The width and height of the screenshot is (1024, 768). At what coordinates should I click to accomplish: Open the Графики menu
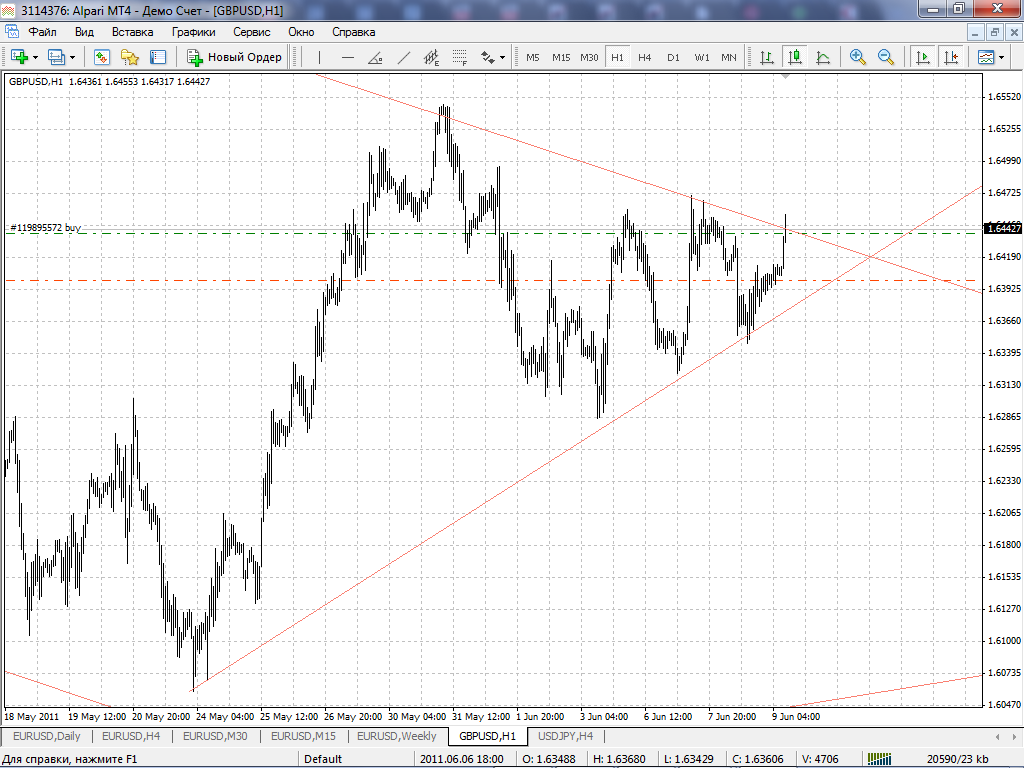[193, 32]
